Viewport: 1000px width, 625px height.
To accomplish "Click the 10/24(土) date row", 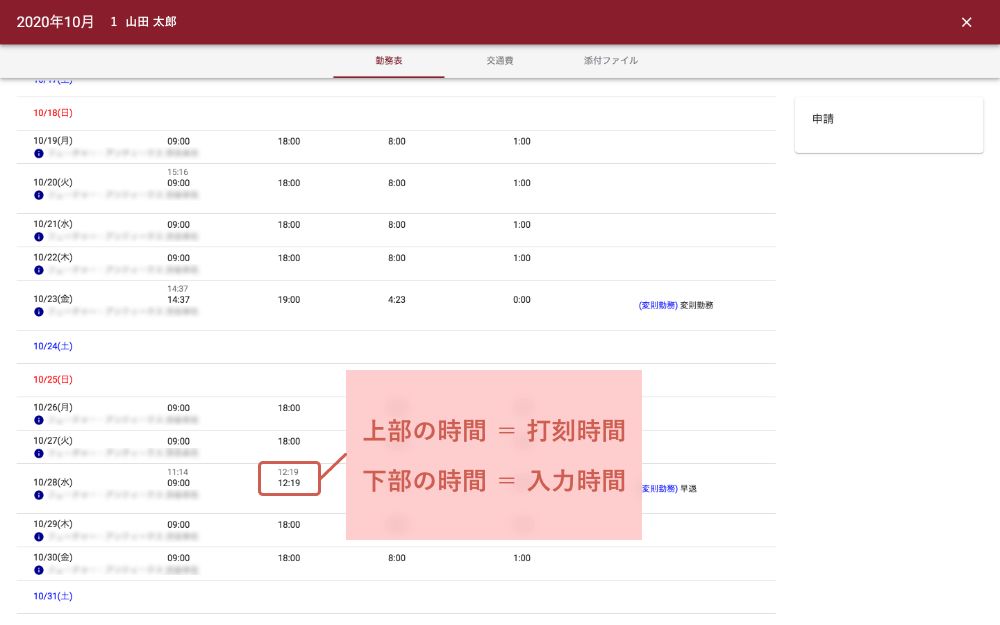I will [53, 346].
